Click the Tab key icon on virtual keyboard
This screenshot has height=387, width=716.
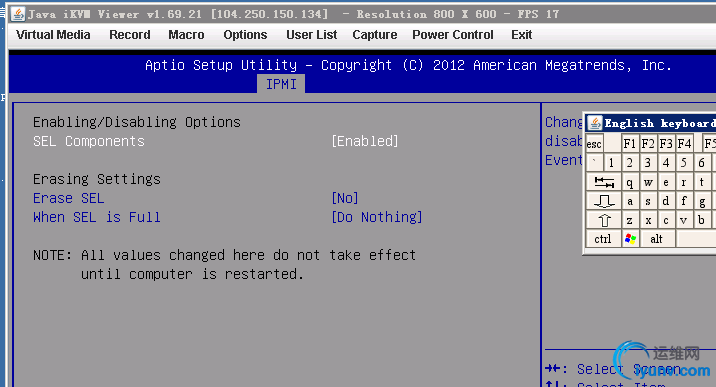click(x=604, y=182)
